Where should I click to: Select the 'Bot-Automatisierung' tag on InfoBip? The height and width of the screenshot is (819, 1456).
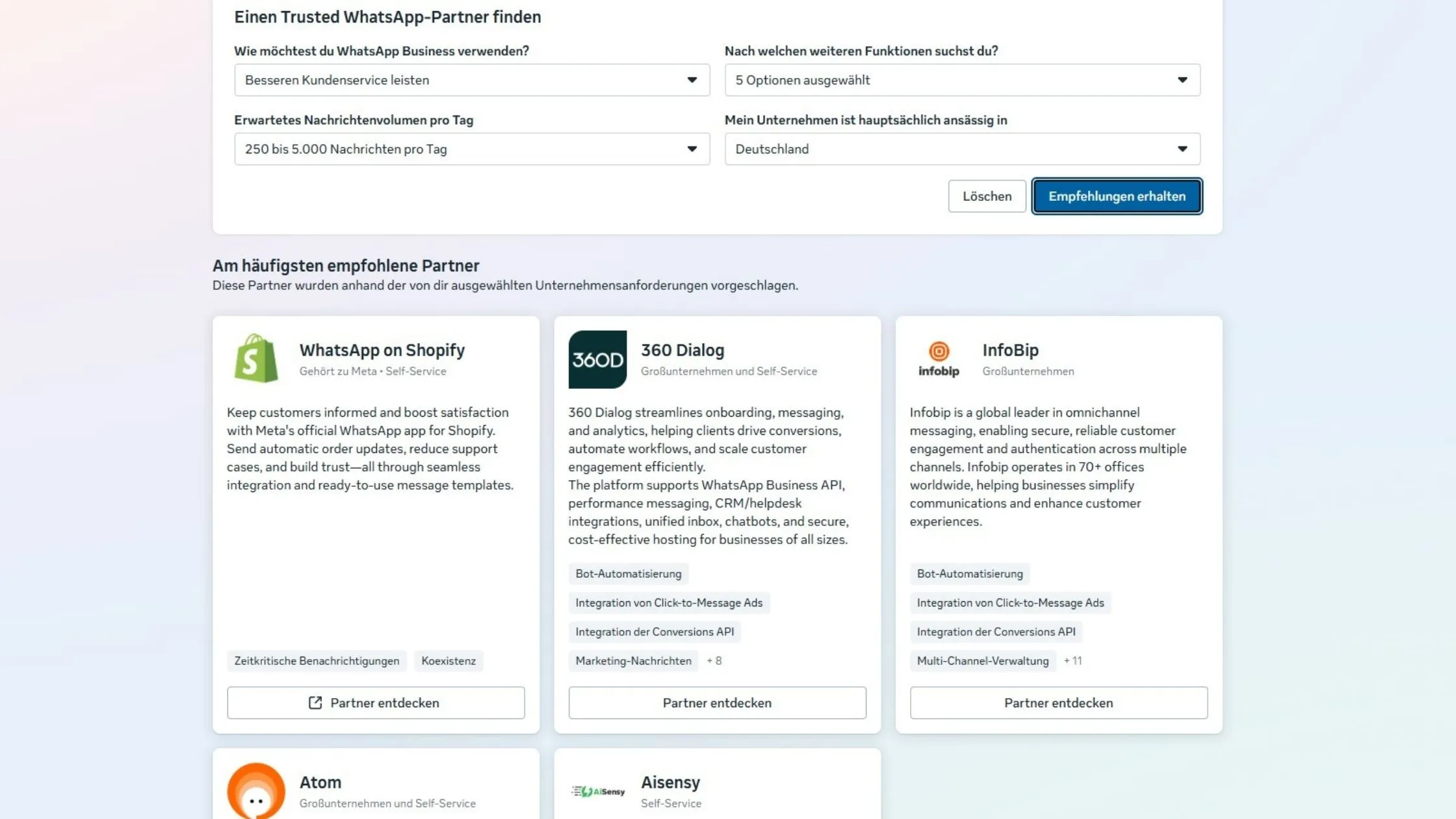(x=969, y=573)
